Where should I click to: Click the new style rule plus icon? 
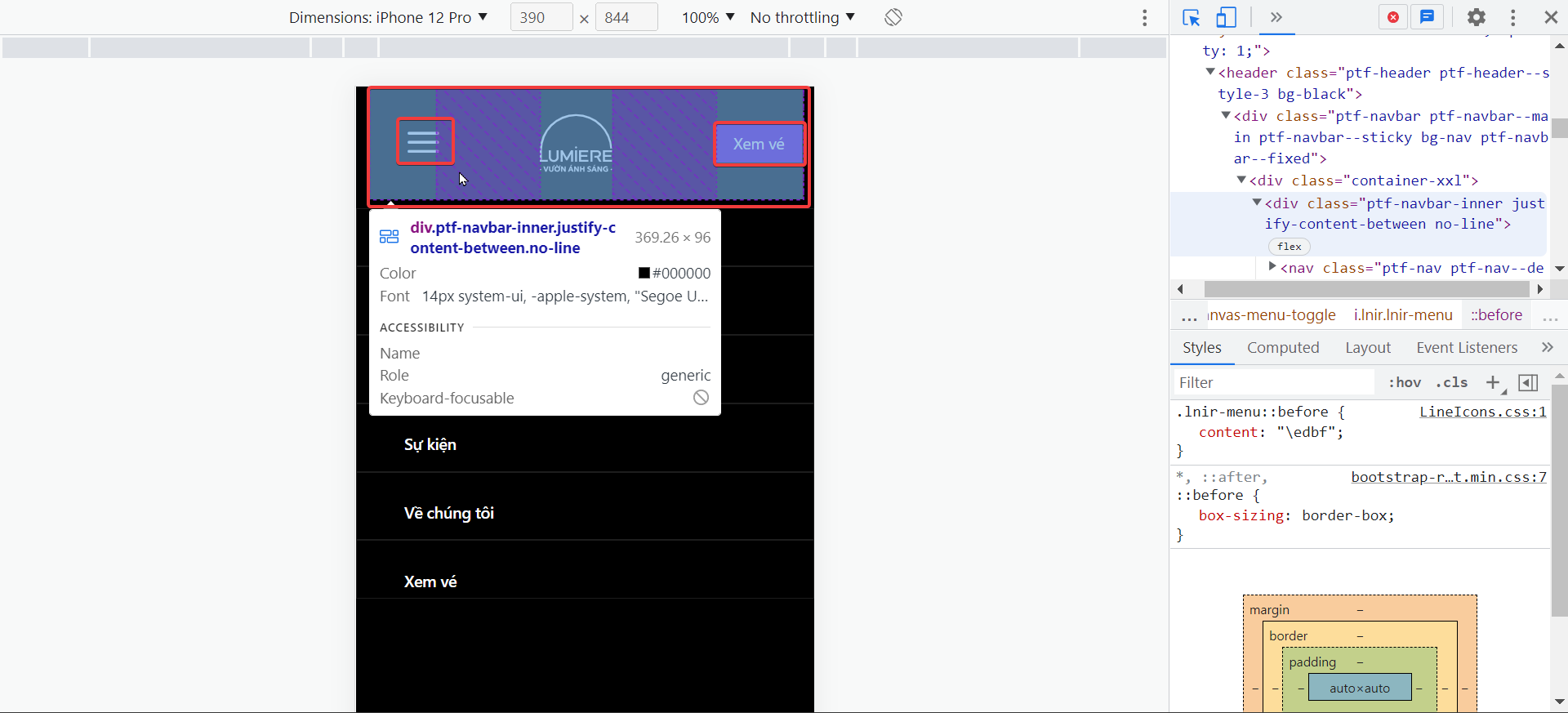[1494, 382]
